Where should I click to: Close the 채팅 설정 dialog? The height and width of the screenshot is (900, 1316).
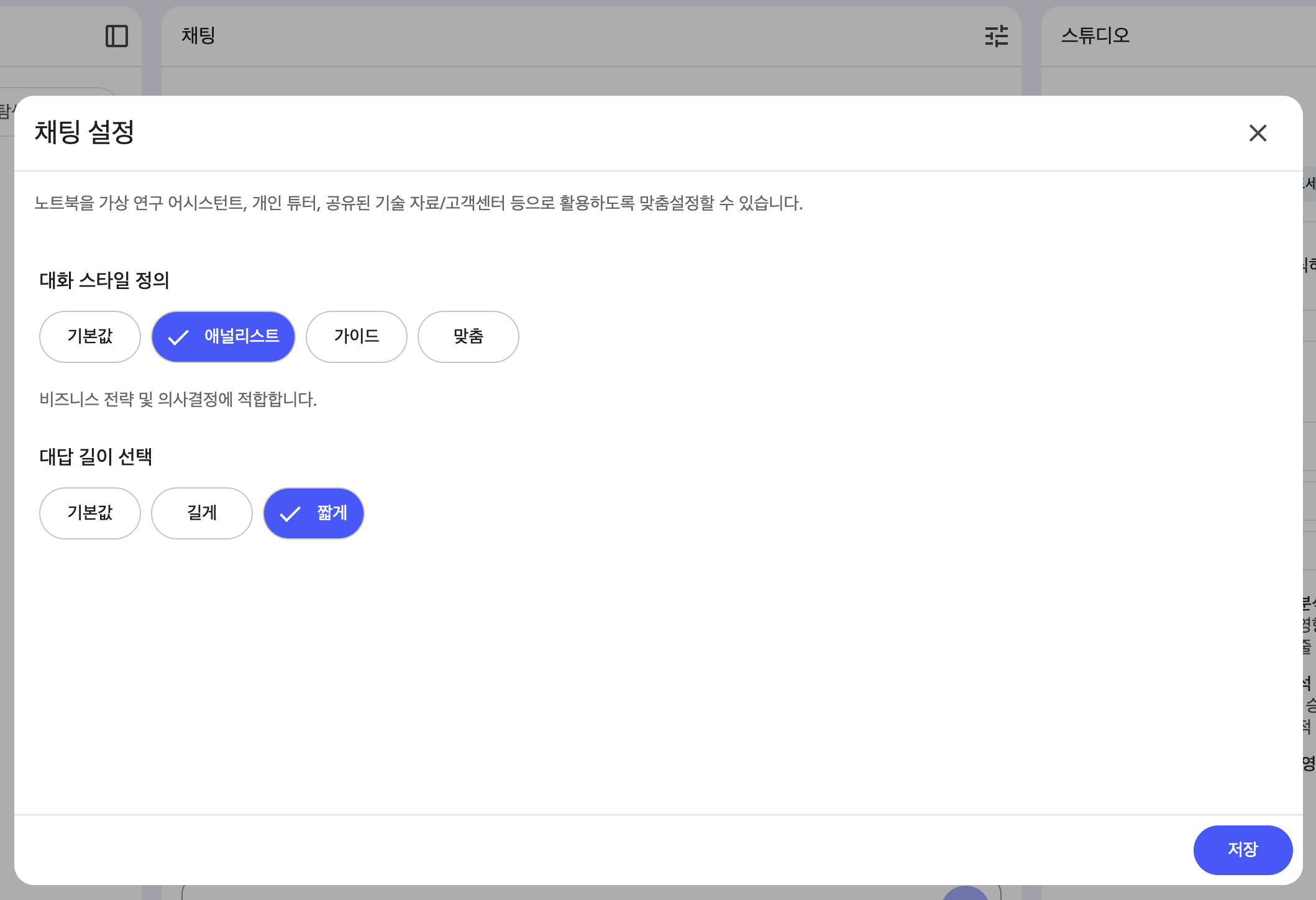1258,132
